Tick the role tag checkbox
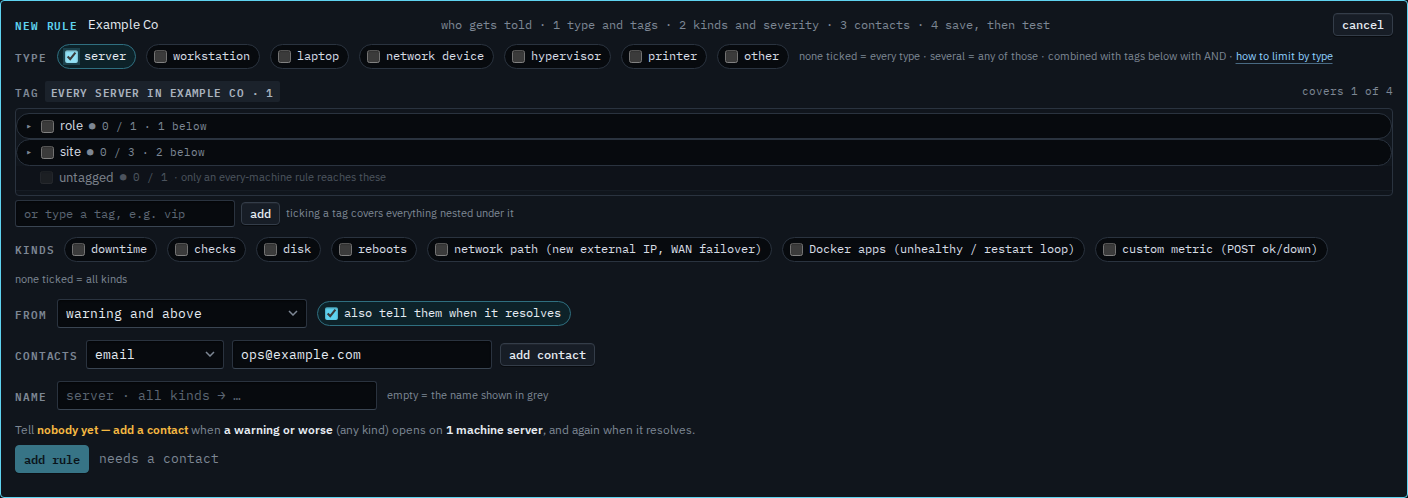Screen dimensions: 1408x498 point(47,126)
